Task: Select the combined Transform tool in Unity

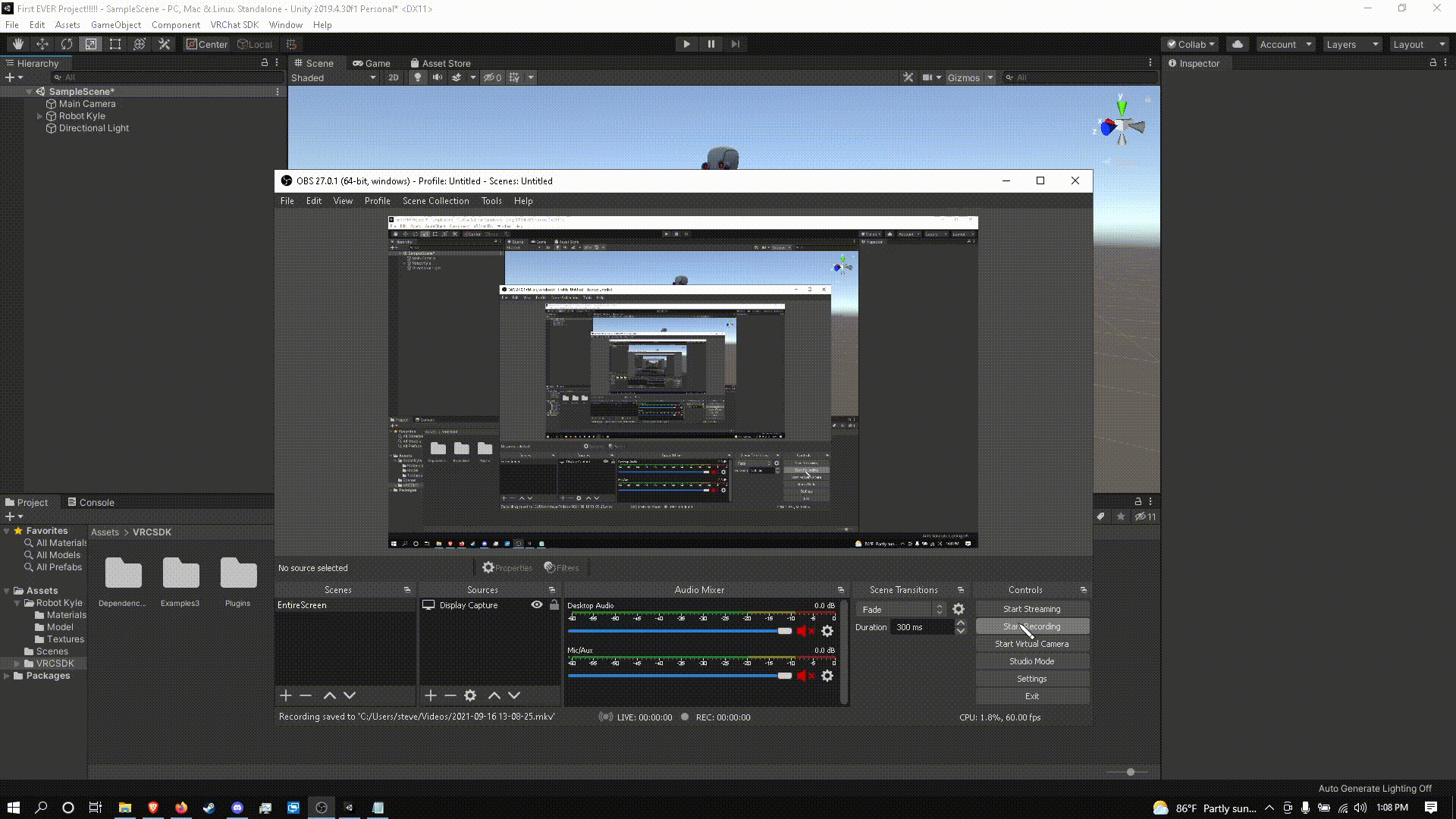Action: pos(139,44)
